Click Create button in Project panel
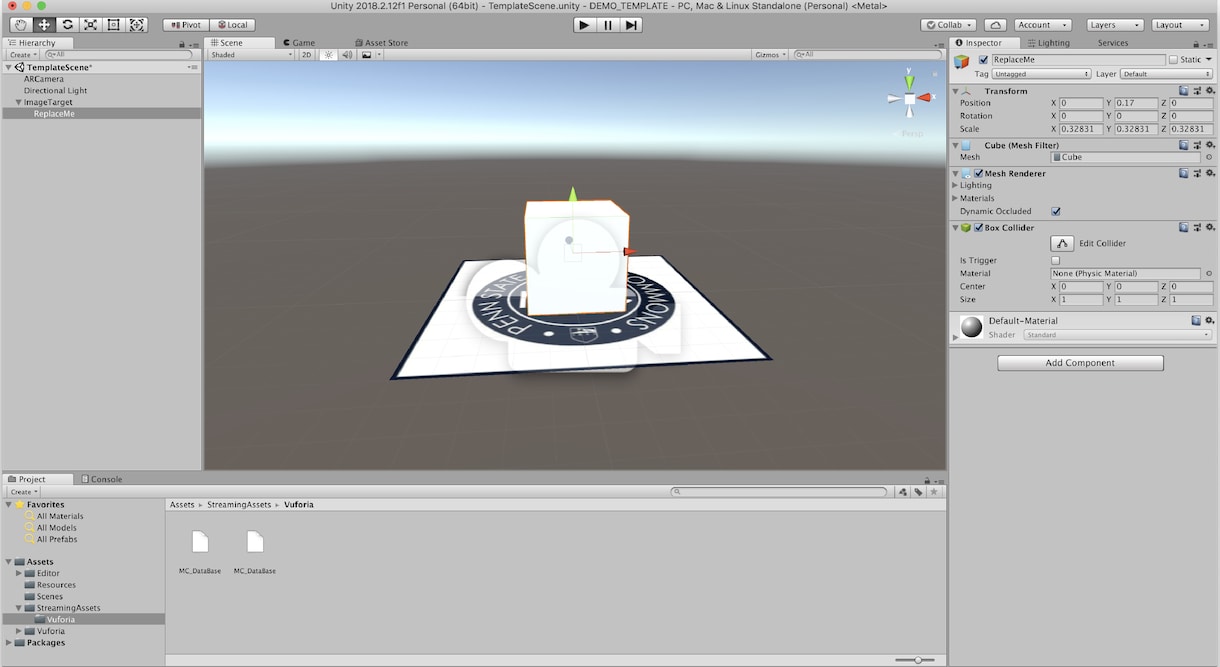The height and width of the screenshot is (667, 1220). point(23,492)
